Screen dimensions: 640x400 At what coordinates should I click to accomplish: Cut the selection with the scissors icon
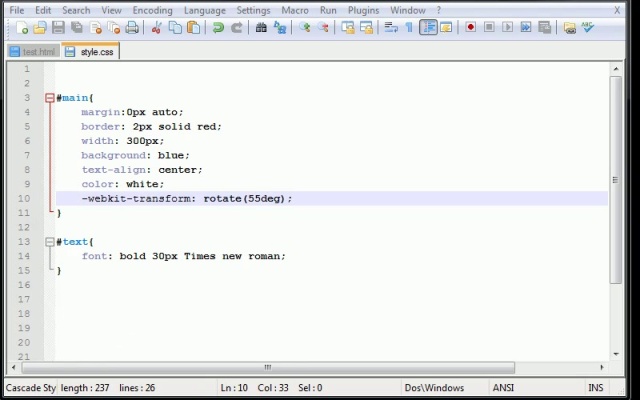point(156,27)
